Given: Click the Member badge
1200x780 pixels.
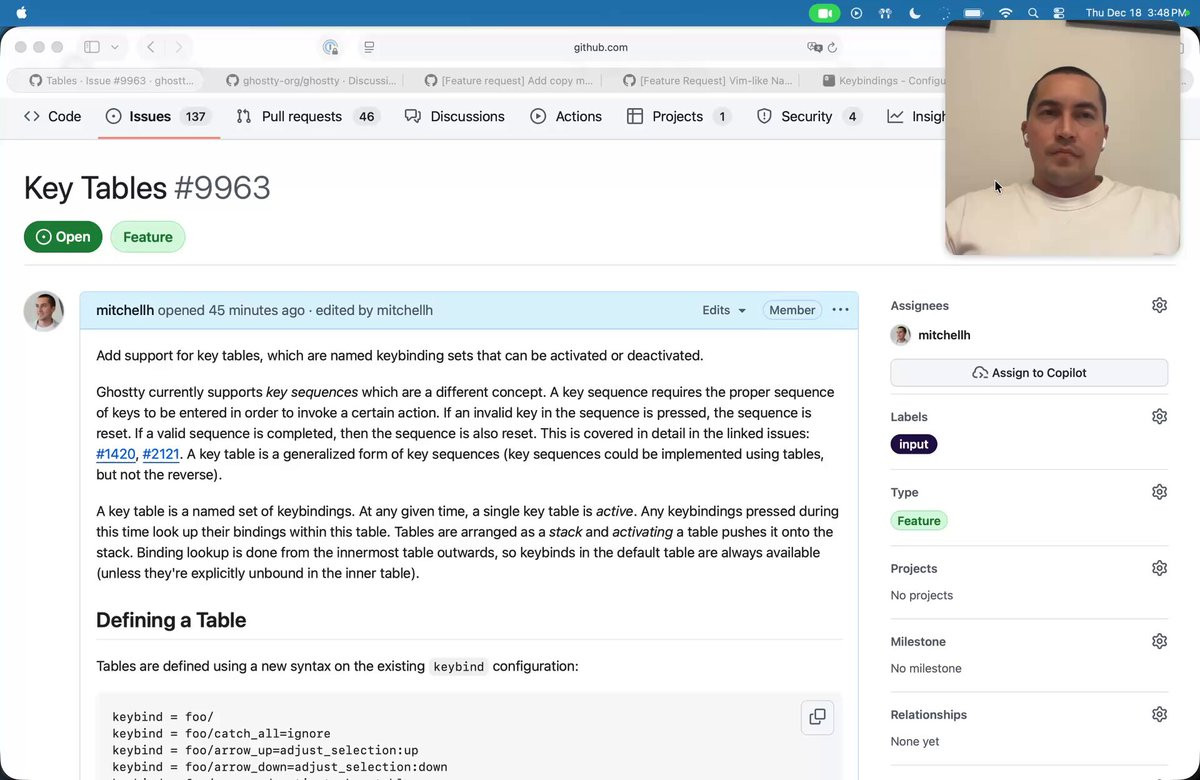Looking at the screenshot, I should (792, 310).
